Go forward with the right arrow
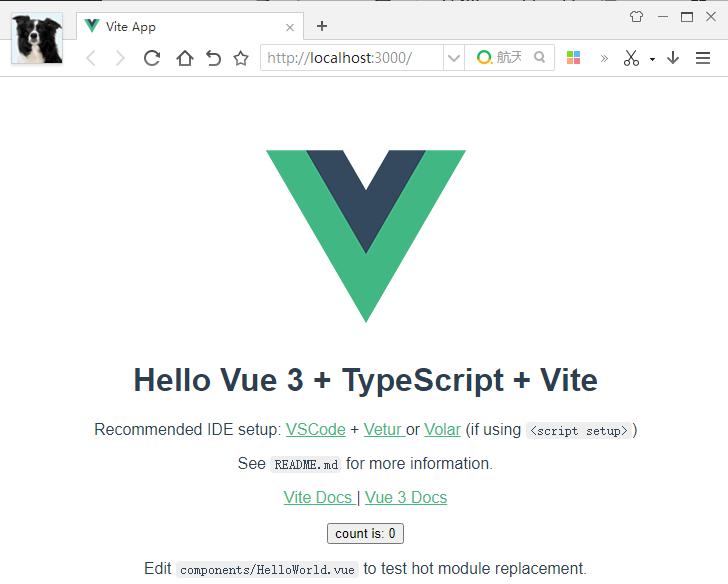Image resolution: width=728 pixels, height=584 pixels. coord(120,58)
